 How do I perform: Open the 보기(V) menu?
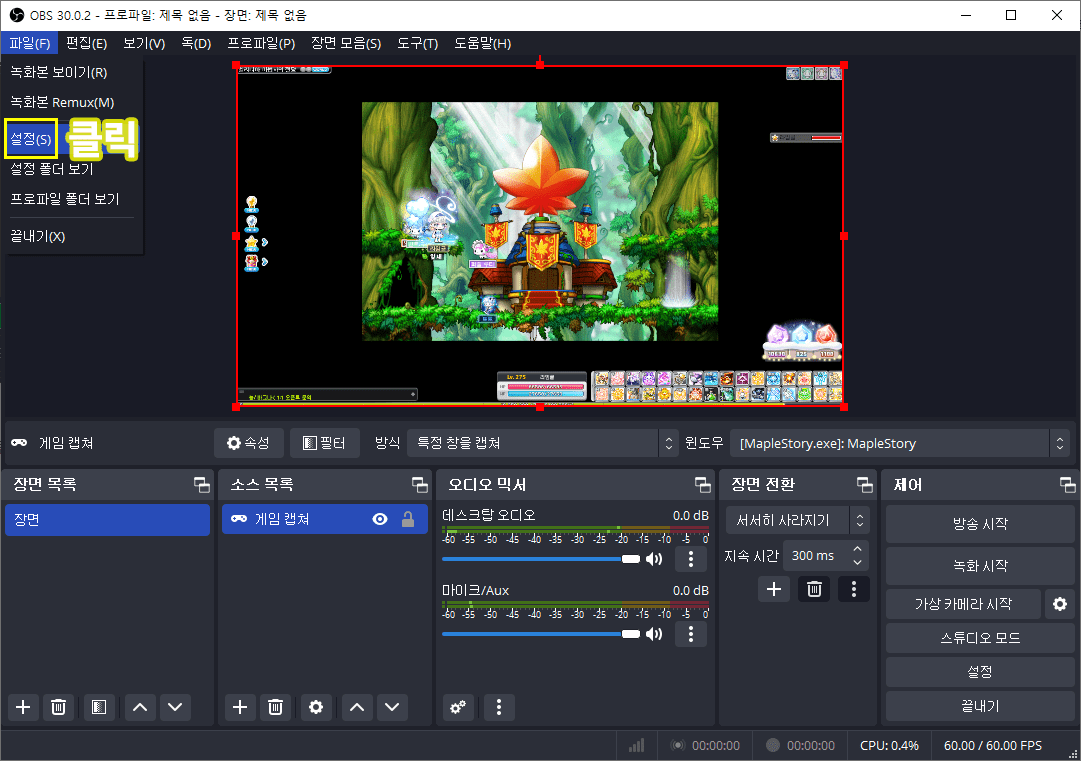click(144, 43)
